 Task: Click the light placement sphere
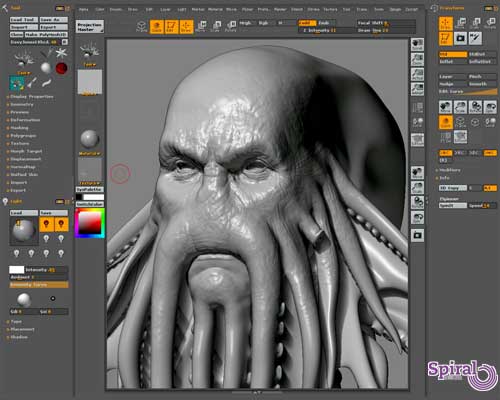click(23, 230)
